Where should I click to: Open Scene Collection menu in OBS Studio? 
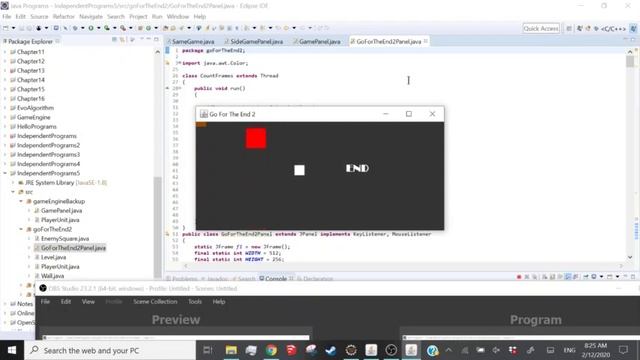pyautogui.click(x=155, y=302)
